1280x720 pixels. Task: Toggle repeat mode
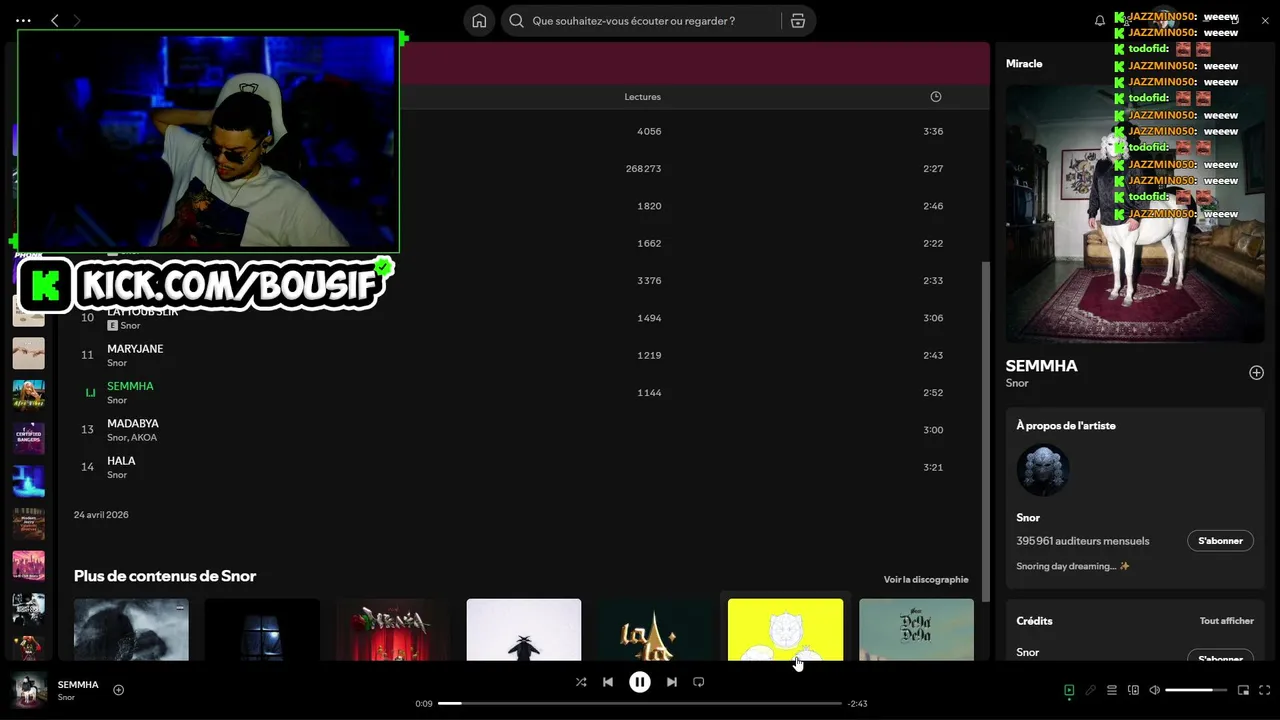tap(699, 682)
